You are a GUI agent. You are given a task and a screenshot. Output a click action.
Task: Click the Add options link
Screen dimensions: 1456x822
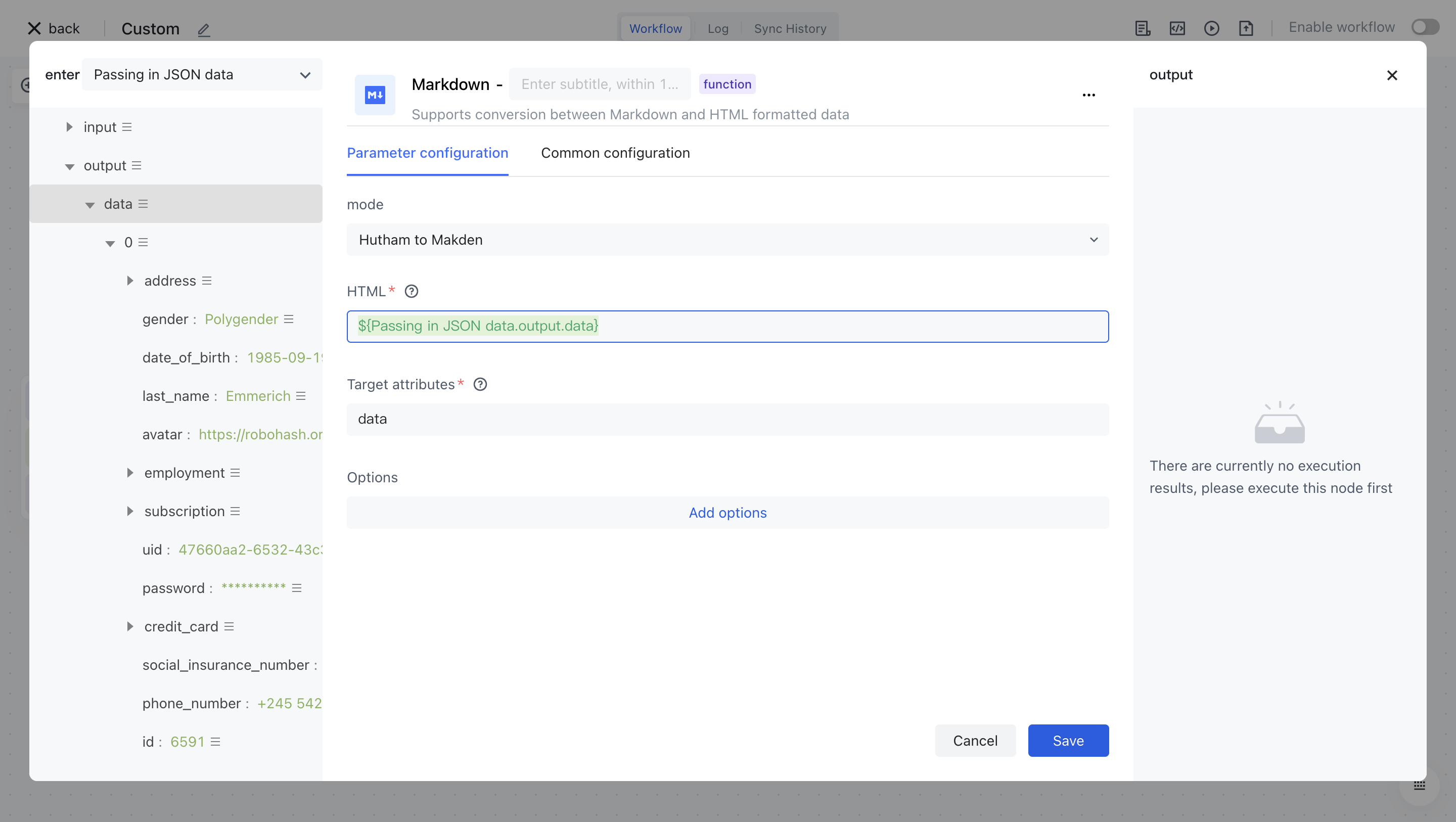point(727,513)
